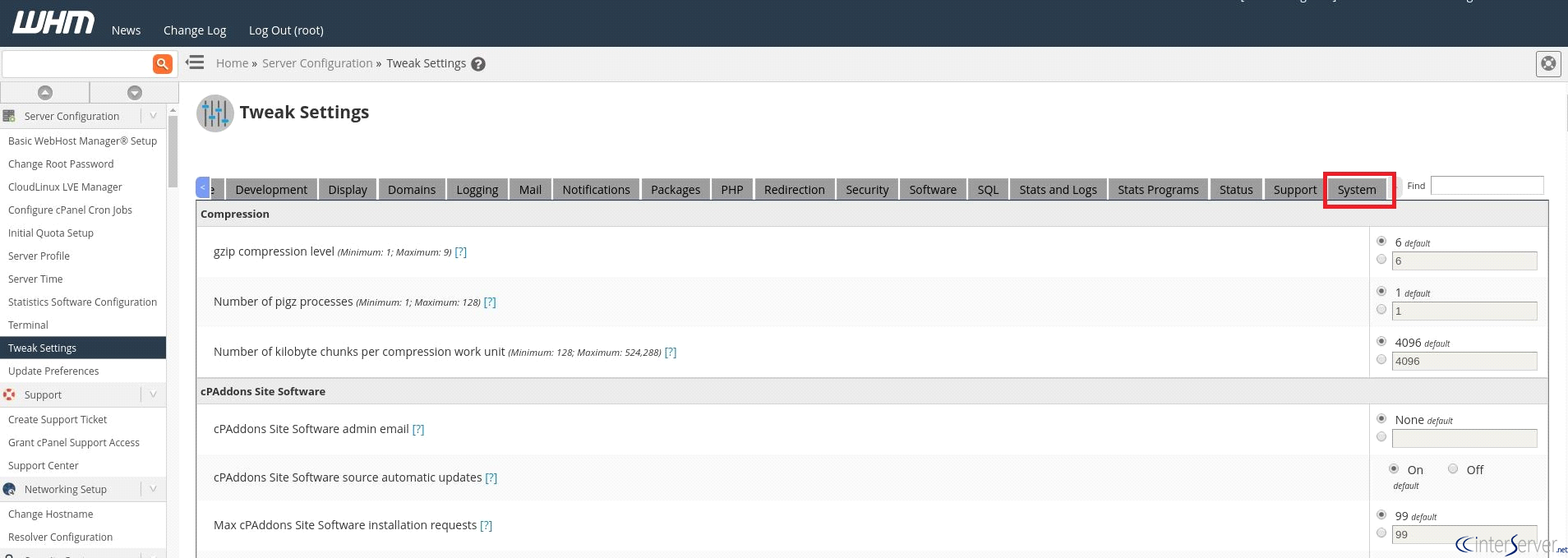Select 4096 default chunks radio
Screen dimensions: 1568x558
point(1381,341)
